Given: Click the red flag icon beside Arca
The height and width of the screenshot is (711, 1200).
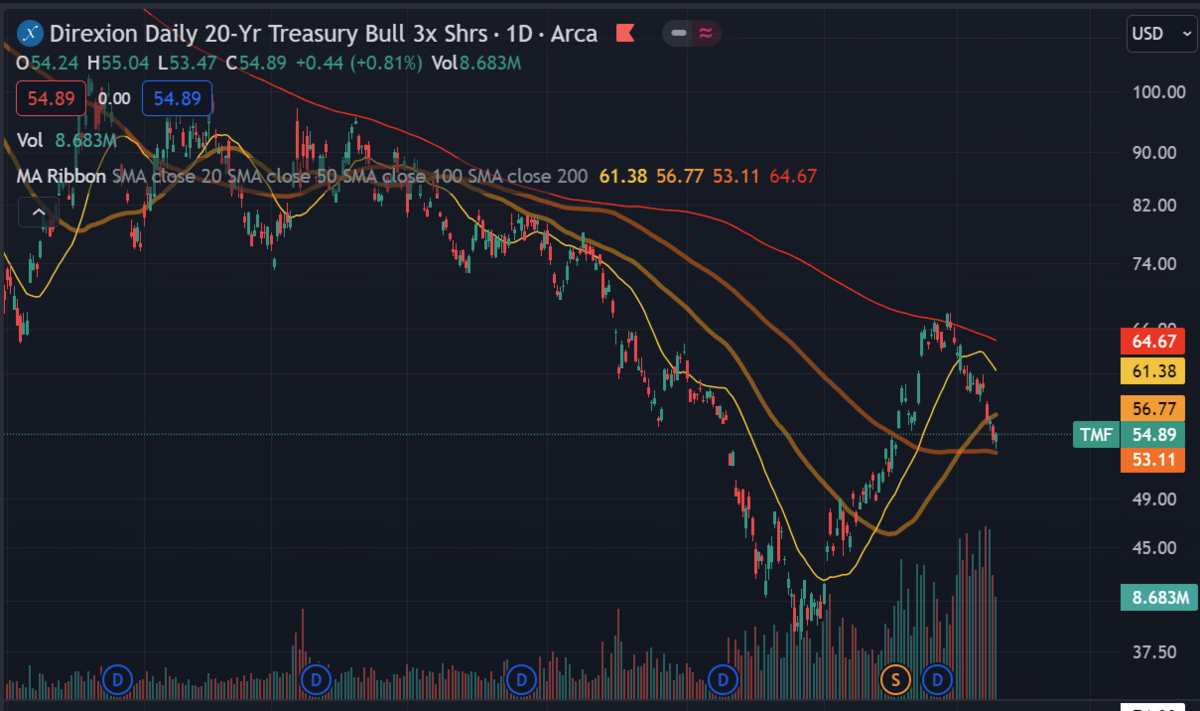Looking at the screenshot, I should point(625,34).
